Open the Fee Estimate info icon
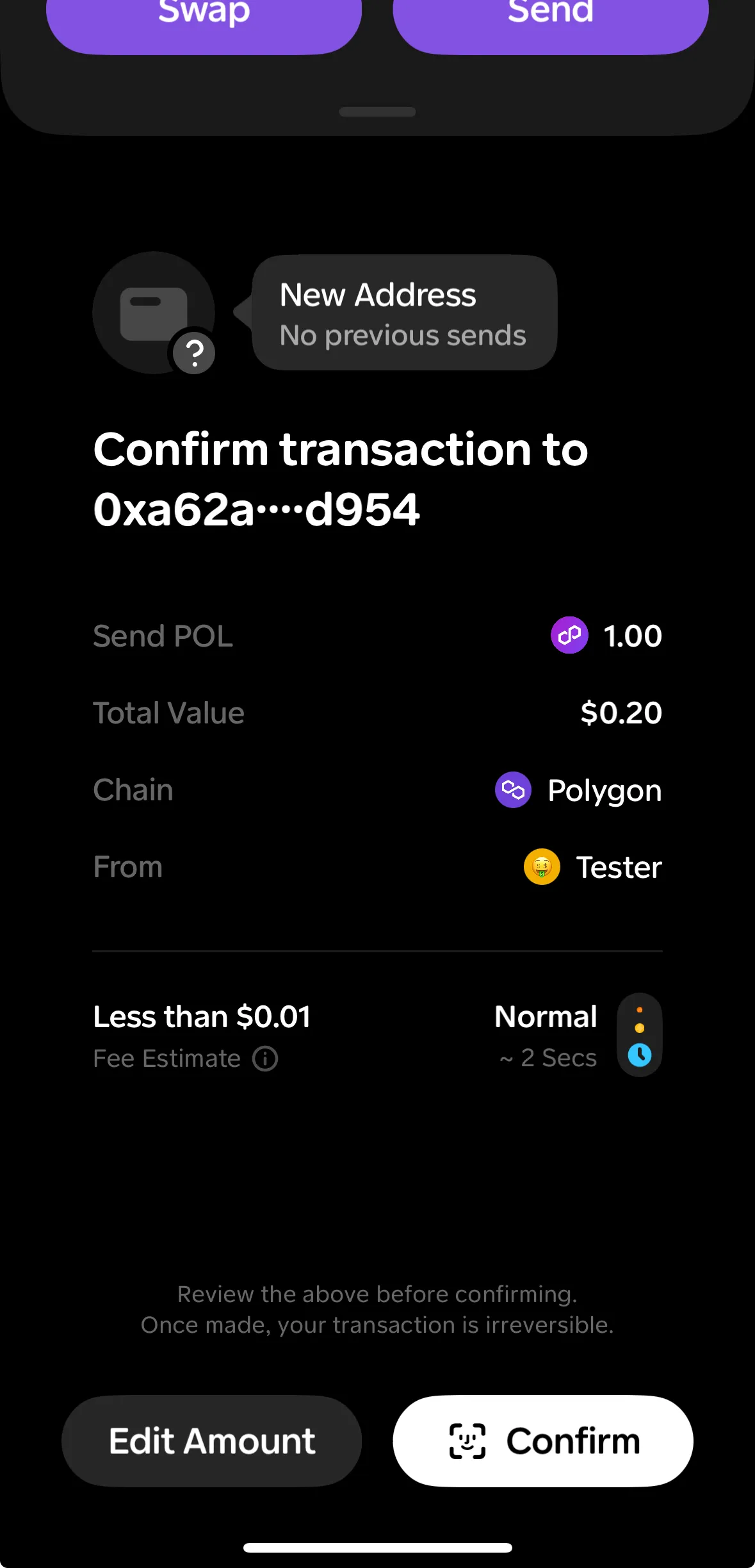 [265, 1059]
